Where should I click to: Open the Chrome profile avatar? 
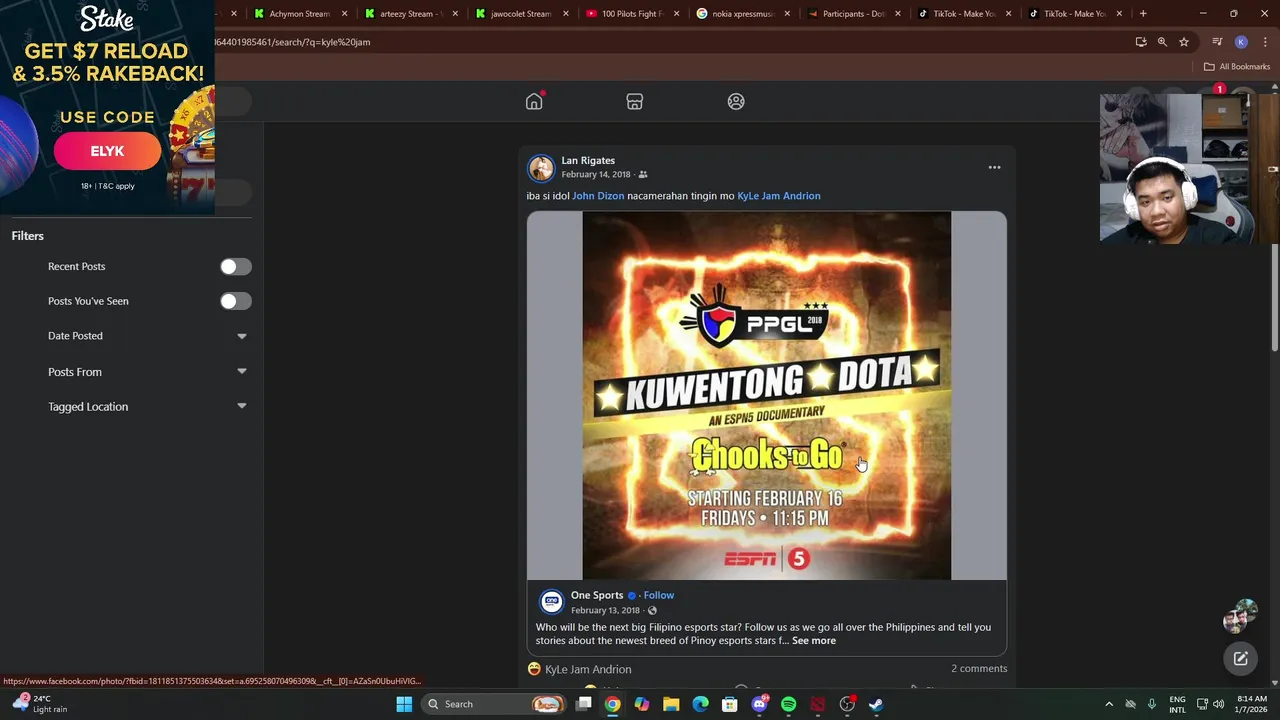[x=1241, y=42]
